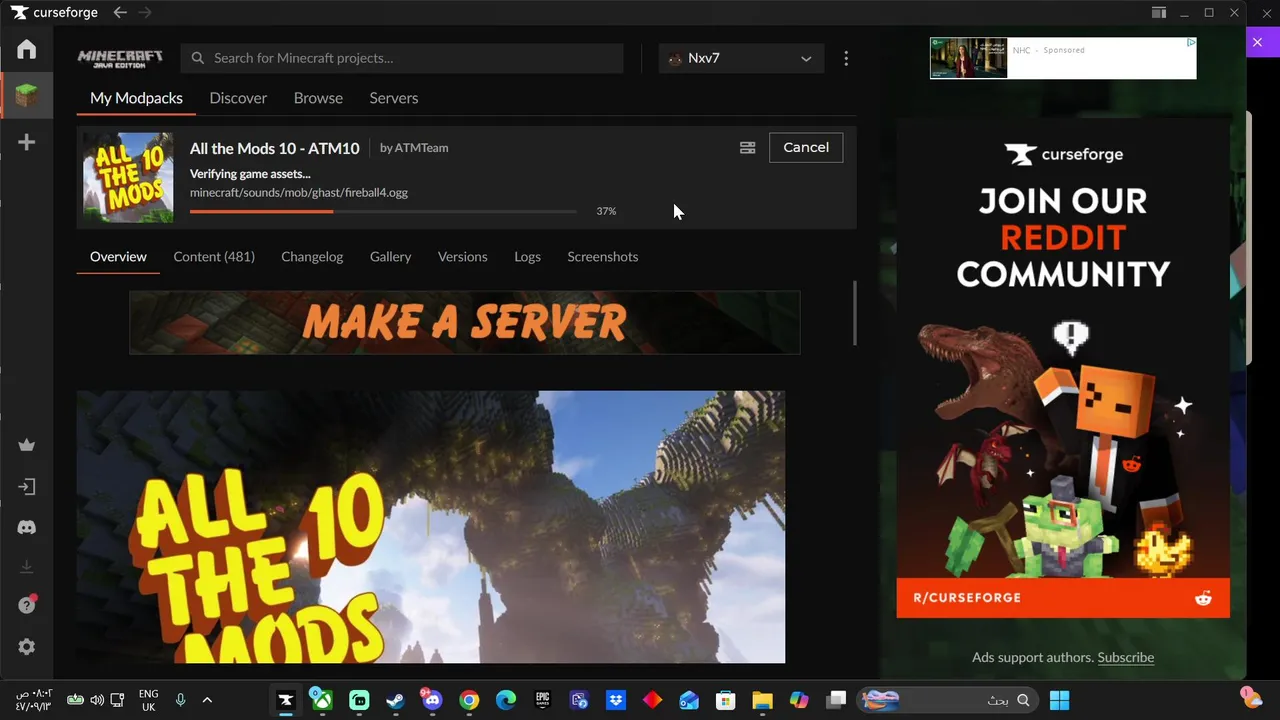The image size is (1280, 720).
Task: Open the Logs tab
Action: click(x=527, y=257)
